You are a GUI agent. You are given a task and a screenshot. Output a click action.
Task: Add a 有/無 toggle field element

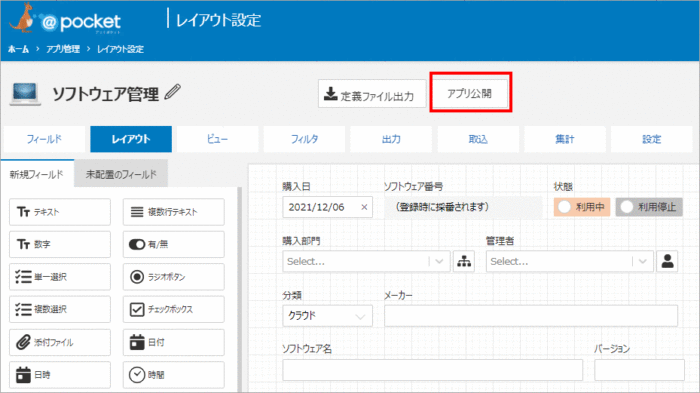[174, 244]
